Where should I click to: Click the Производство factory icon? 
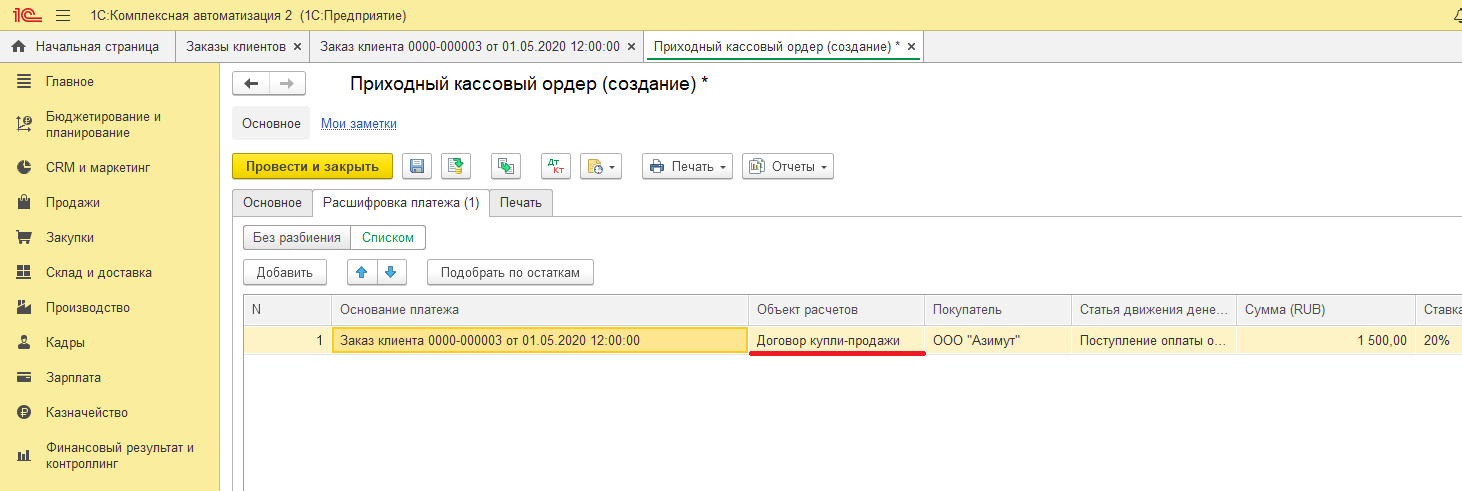[24, 307]
